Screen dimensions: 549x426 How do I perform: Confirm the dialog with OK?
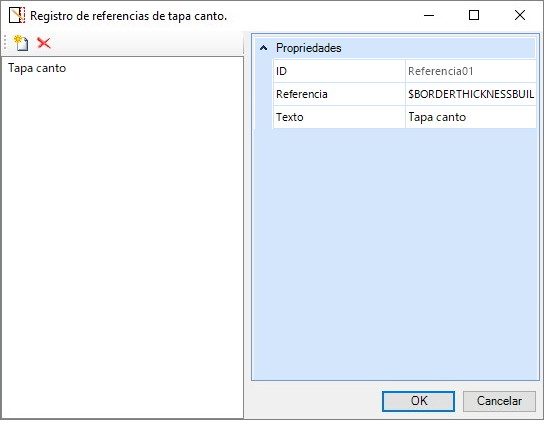(x=418, y=401)
